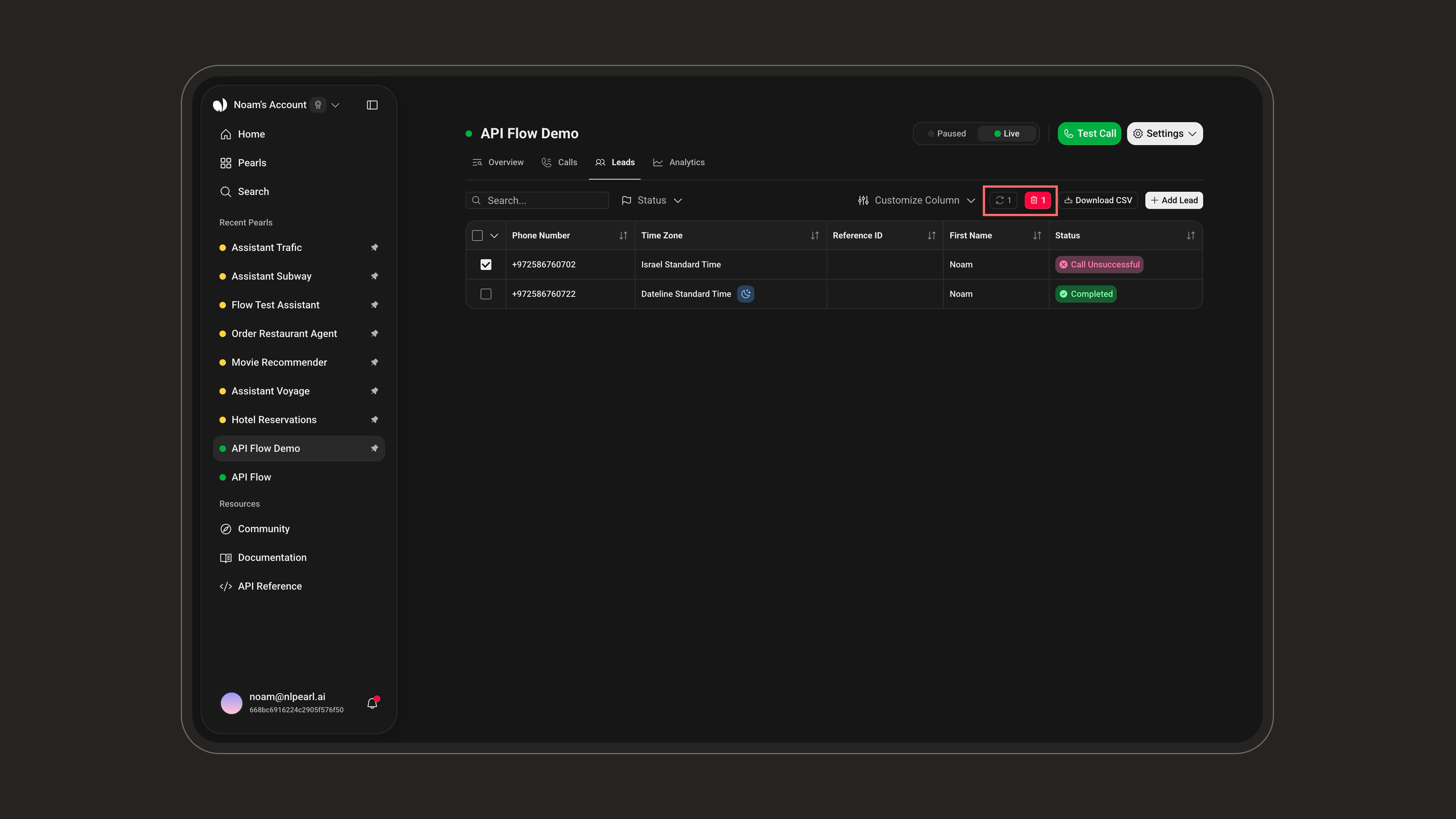This screenshot has height=819, width=1456.
Task: Focus the leads Search field
Action: pos(537,200)
